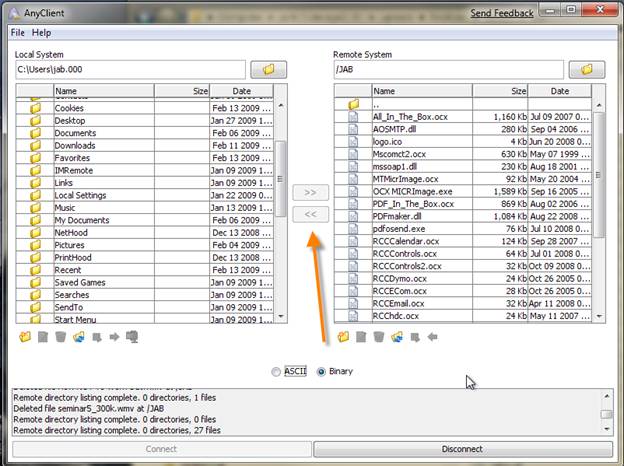Viewport: 624px width, 466px height.
Task: Select the RCCCalendar.ocx file
Action: [463, 241]
